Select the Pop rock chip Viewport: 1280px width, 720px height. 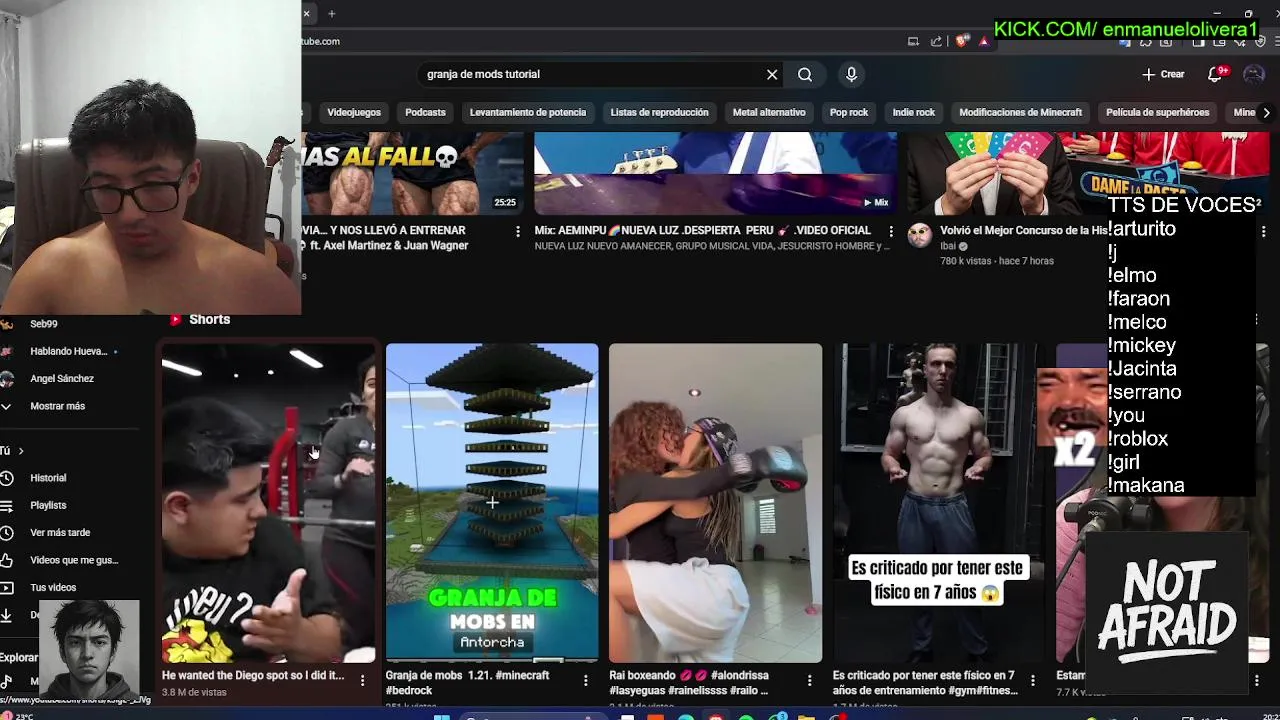pyautogui.click(x=849, y=112)
